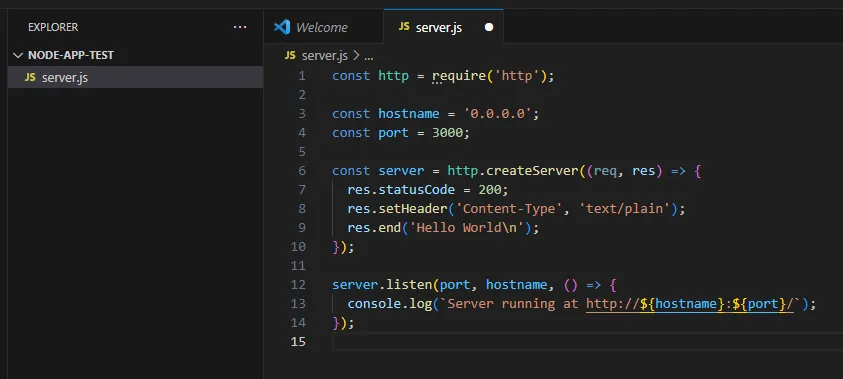
Task: Click the unsaved dot on server.js tab
Action: tap(489, 27)
